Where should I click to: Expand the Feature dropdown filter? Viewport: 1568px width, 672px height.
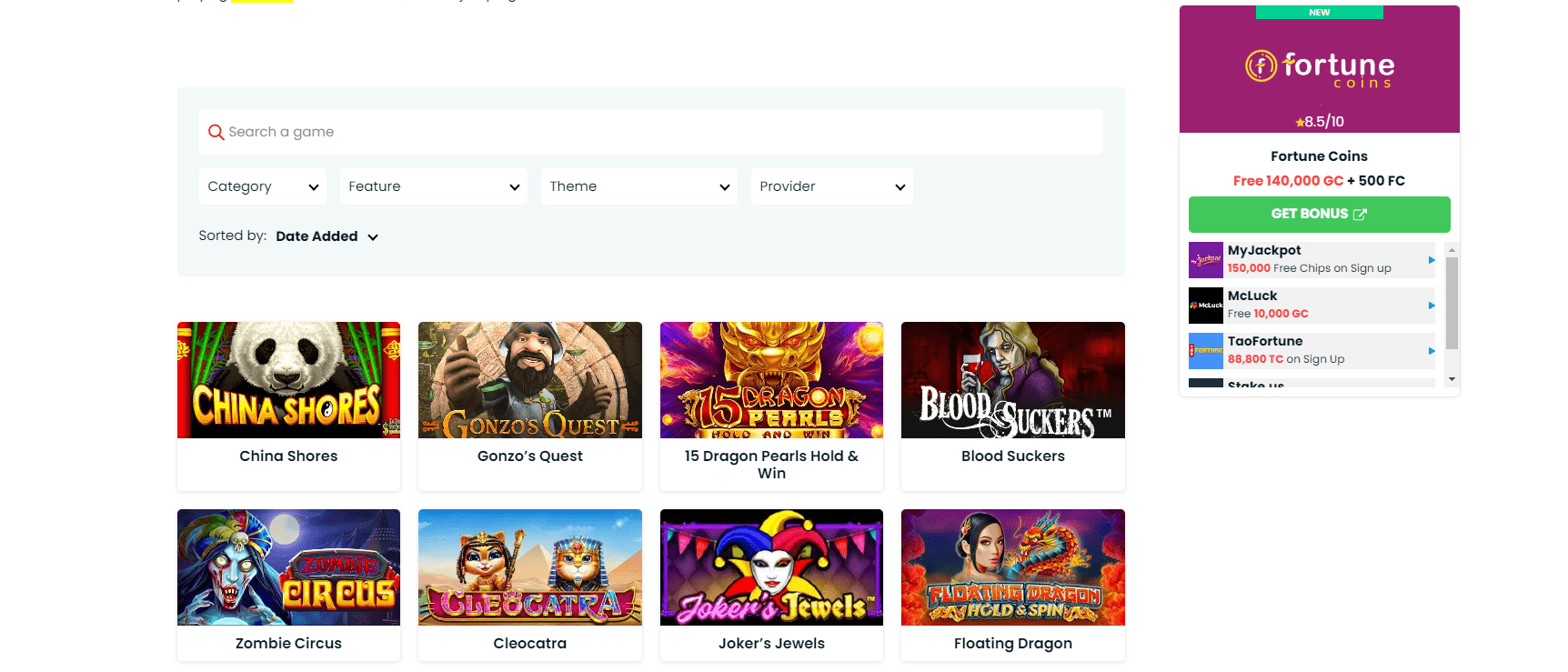click(433, 186)
